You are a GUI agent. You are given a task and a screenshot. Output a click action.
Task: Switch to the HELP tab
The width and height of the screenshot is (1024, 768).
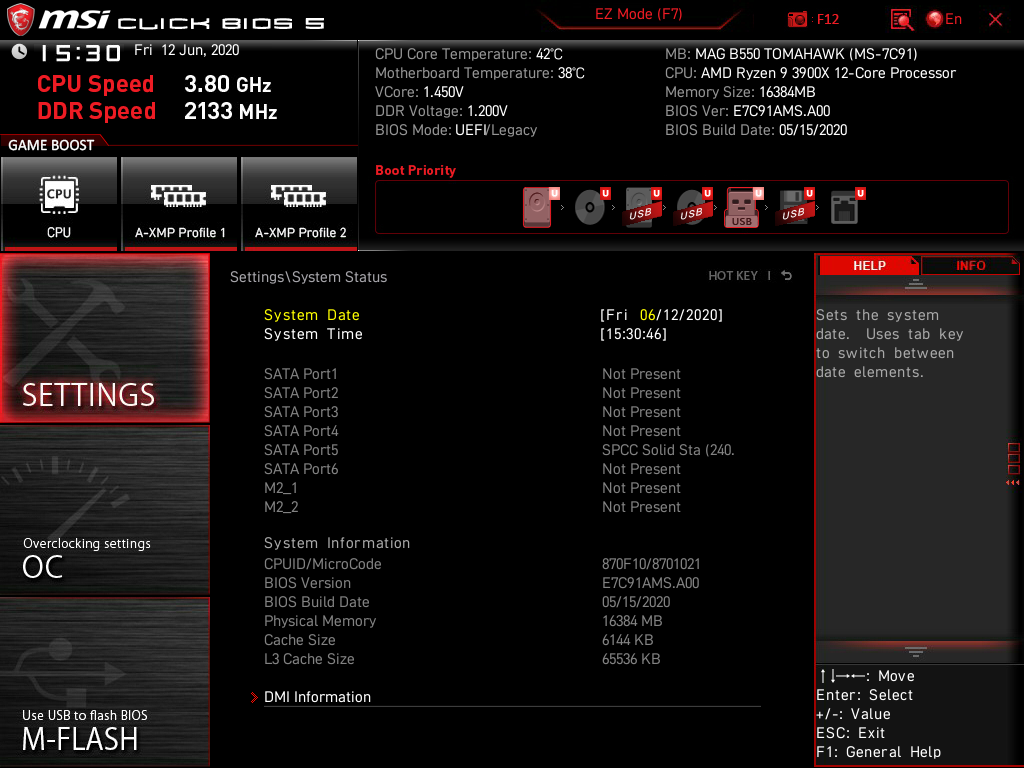point(869,265)
